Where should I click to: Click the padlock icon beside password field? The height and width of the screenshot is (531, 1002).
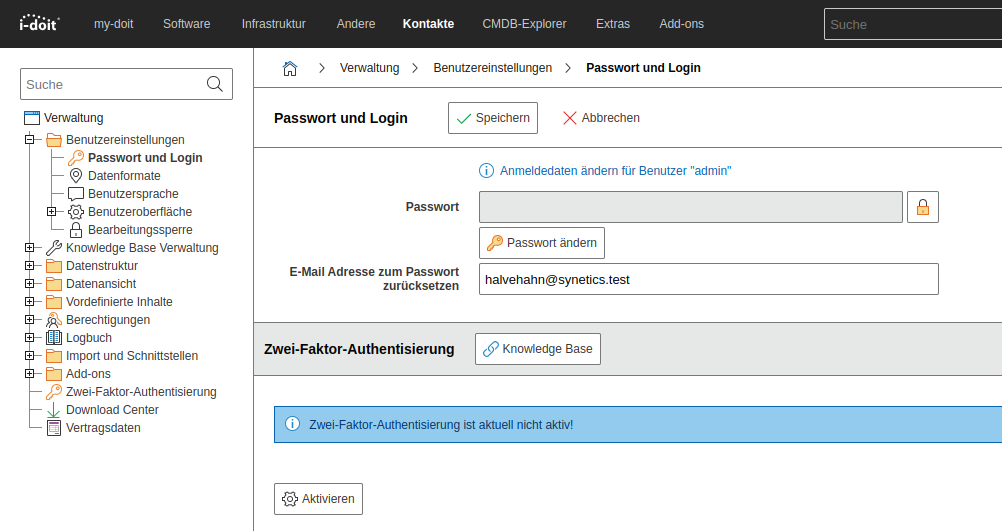point(922,207)
